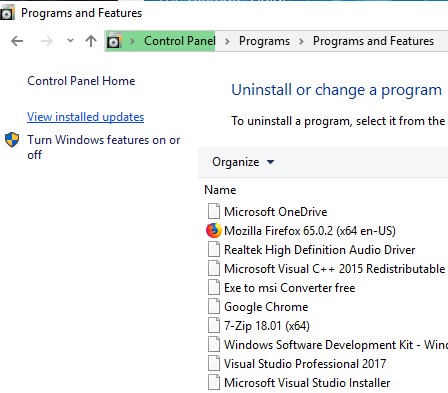The image size is (448, 393).
Task: Select the Control Panel breadcrumb
Action: tap(180, 41)
